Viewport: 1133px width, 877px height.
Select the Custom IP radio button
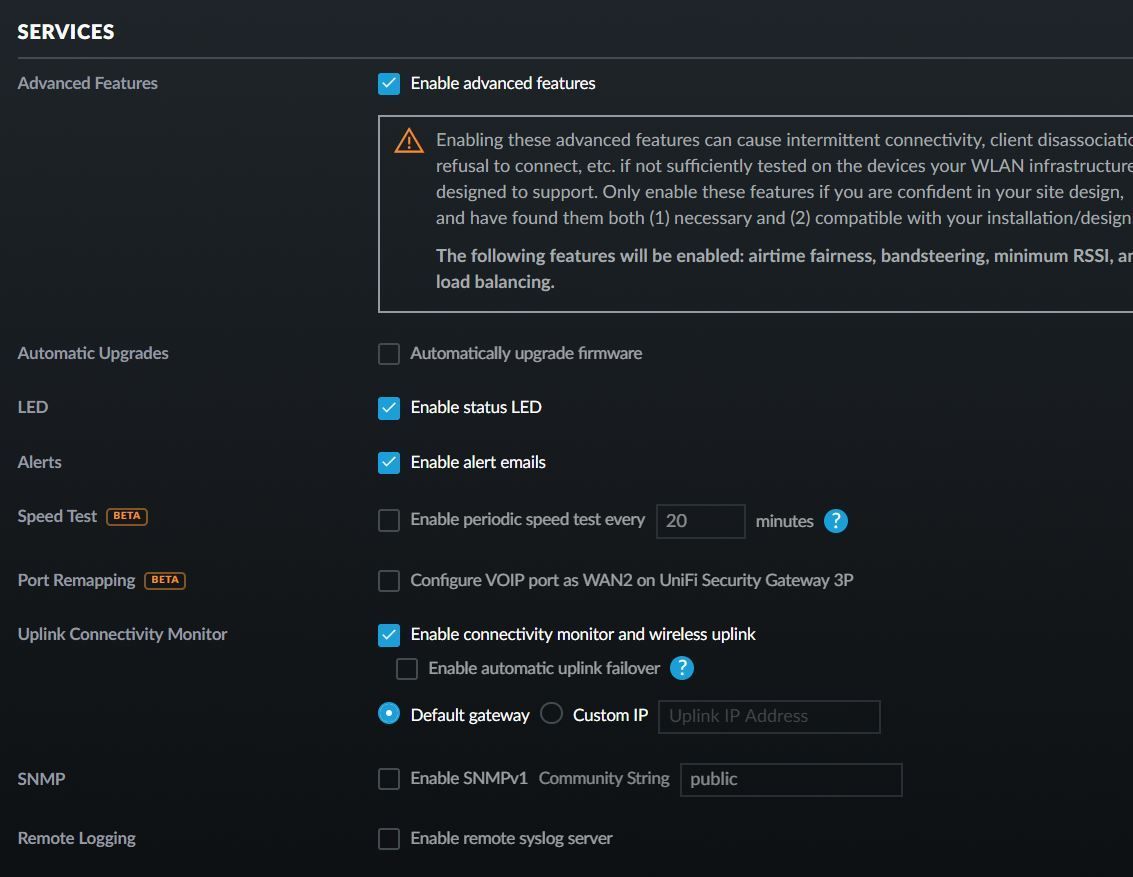pyautogui.click(x=551, y=714)
